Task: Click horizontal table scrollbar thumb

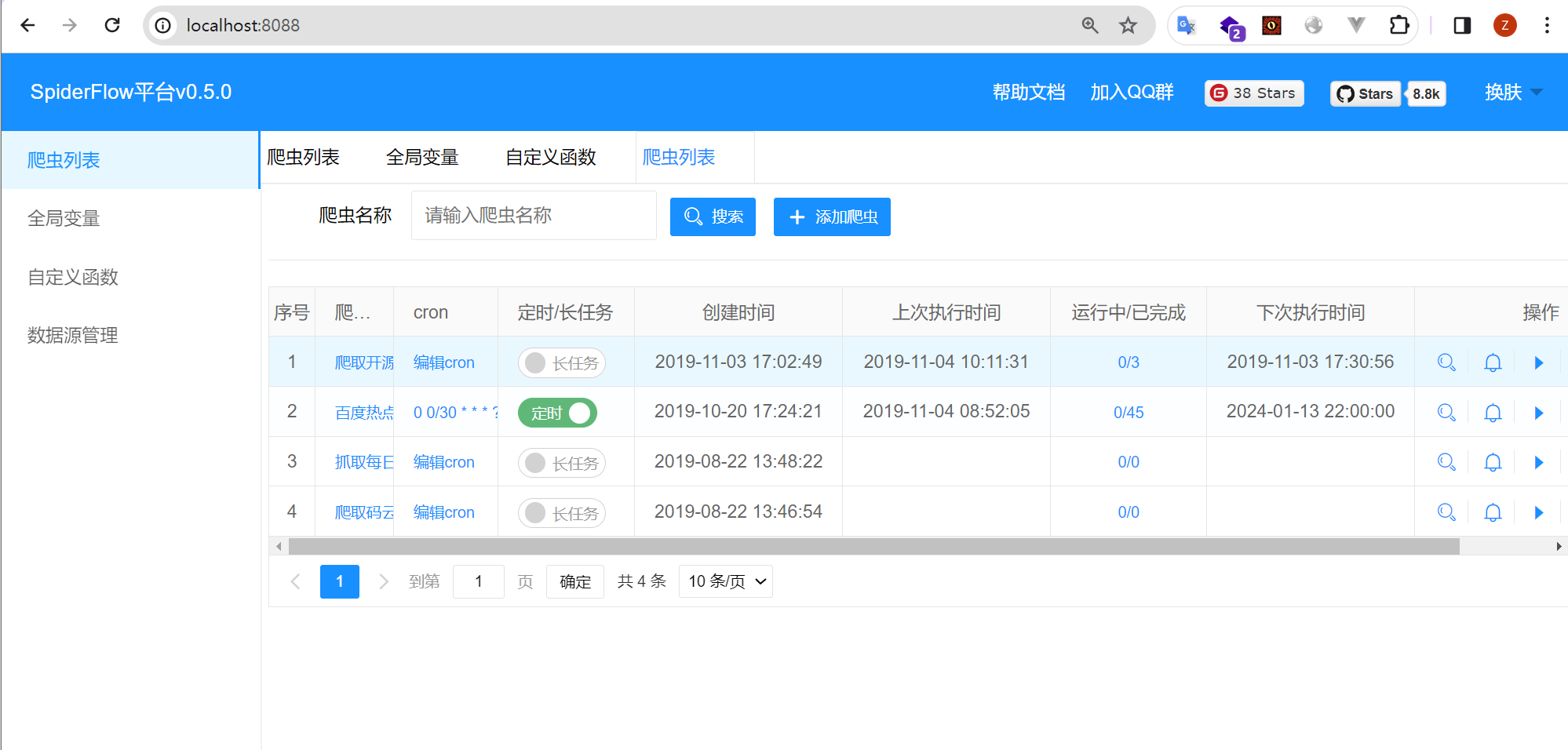Action: [873, 546]
